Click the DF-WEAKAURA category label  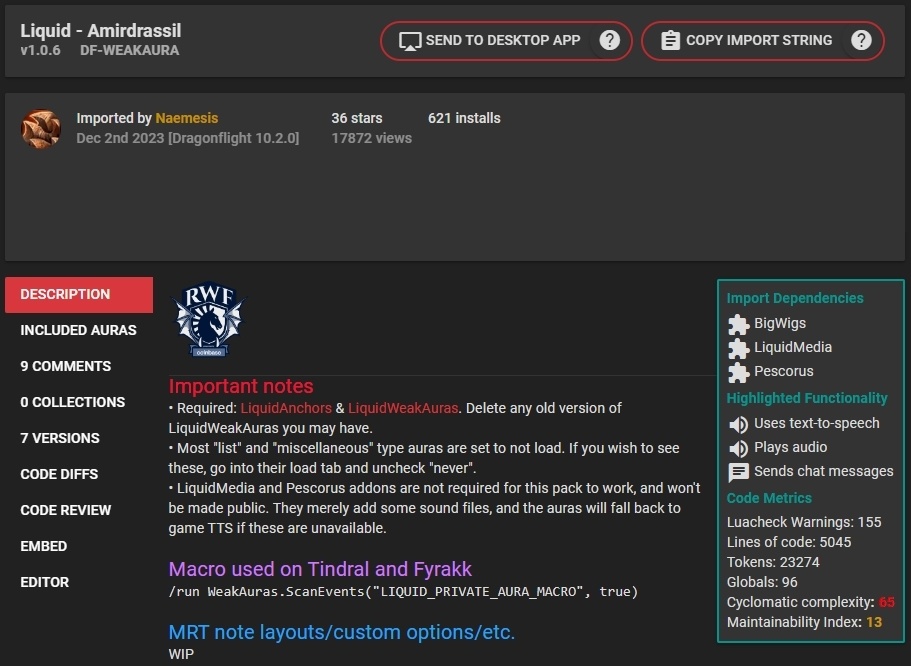click(130, 51)
